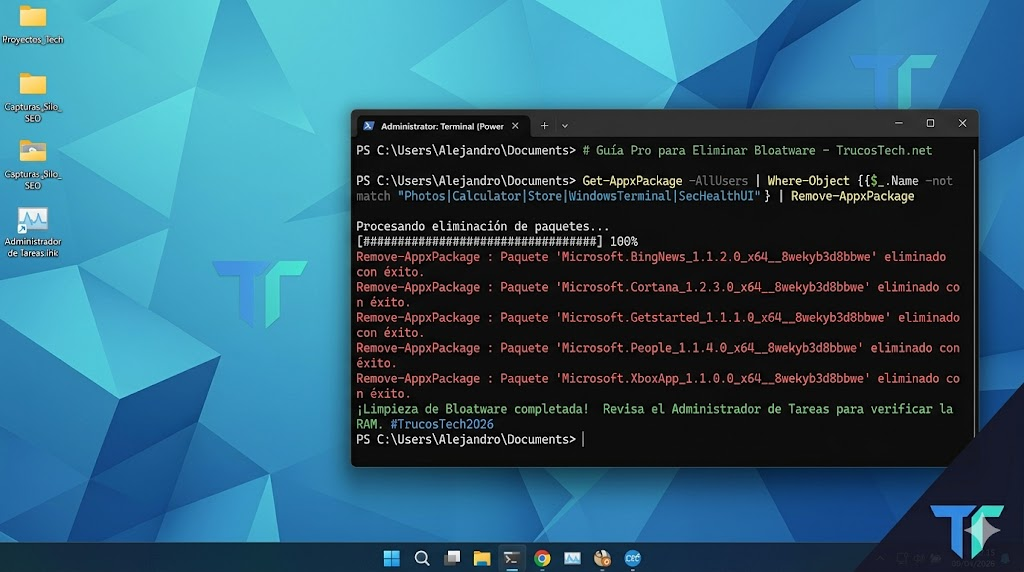Image resolution: width=1024 pixels, height=572 pixels.
Task: Click the Microsoft.Cortana package name
Action: [x=712, y=287]
